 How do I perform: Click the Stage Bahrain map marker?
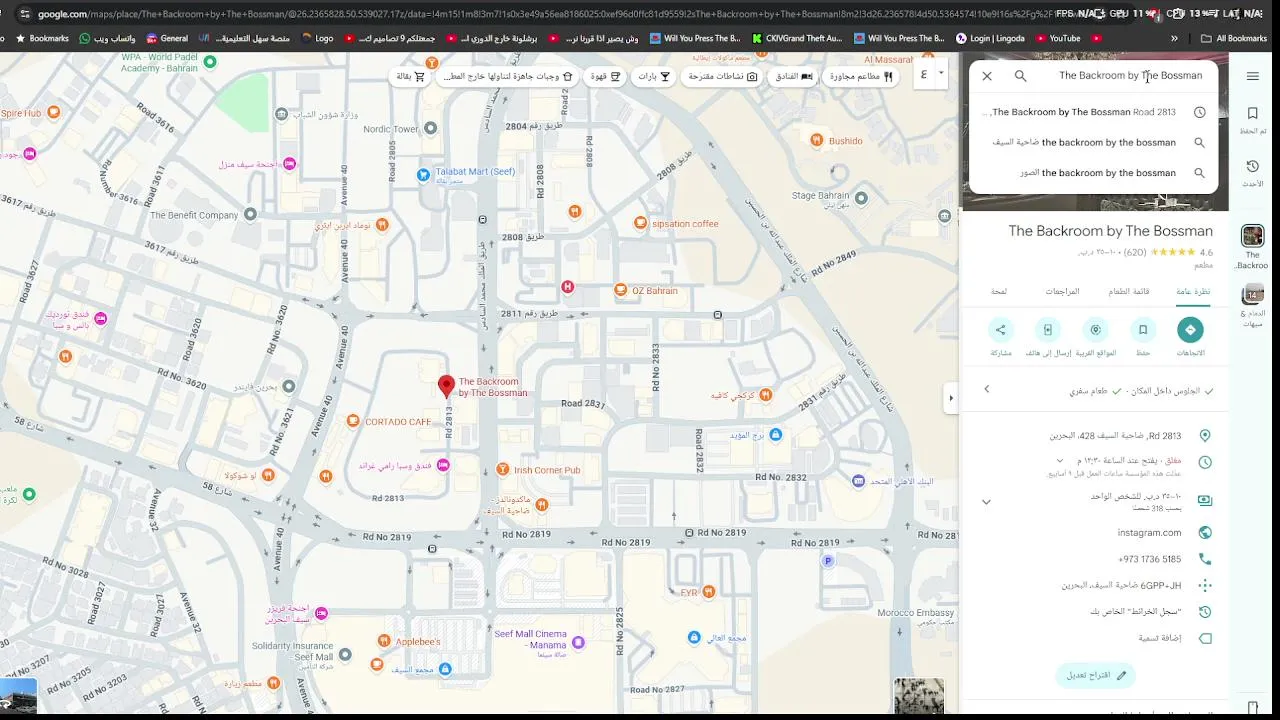pyautogui.click(x=860, y=198)
